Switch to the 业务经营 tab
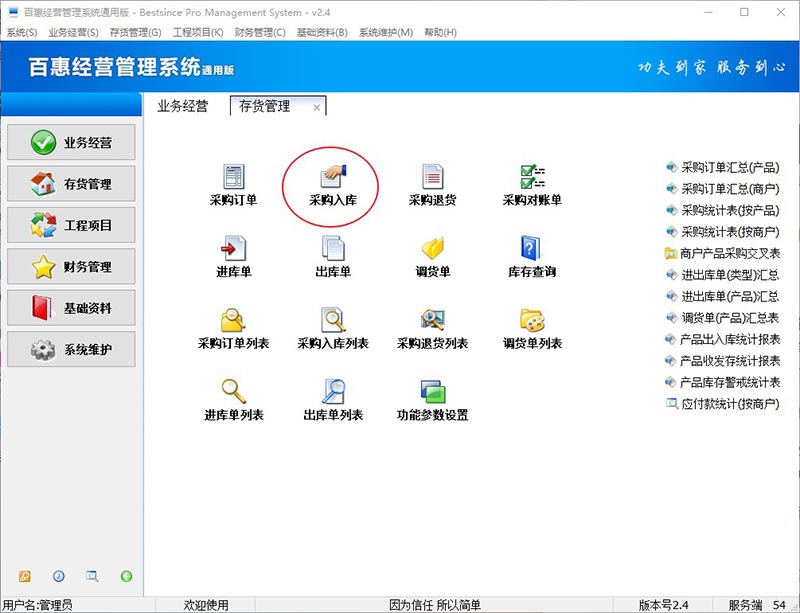This screenshot has height=613, width=800. pyautogui.click(x=183, y=106)
